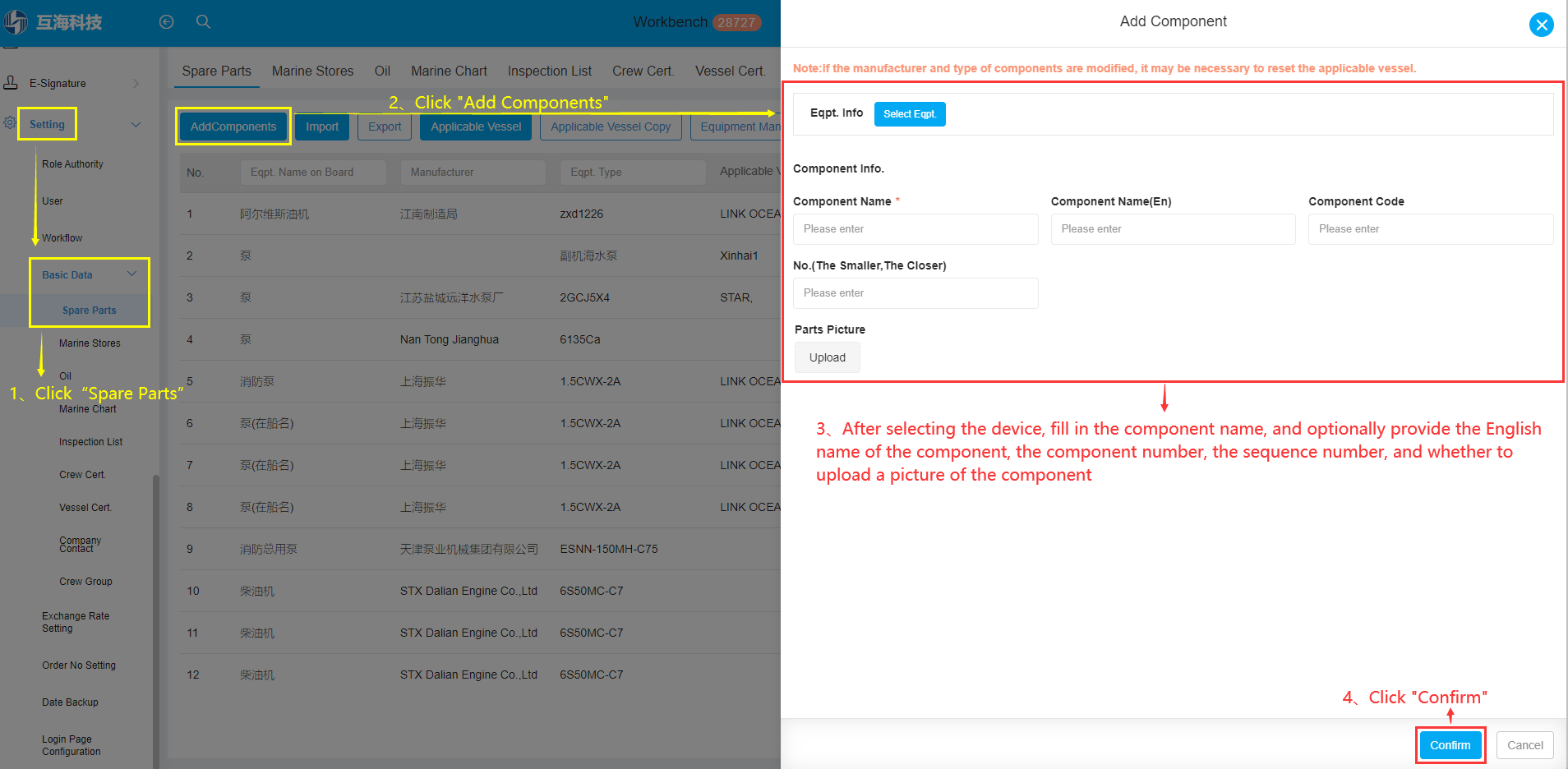Click the sidebar vertical scrollbar
Viewport: 1568px width, 769px height.
click(156, 620)
